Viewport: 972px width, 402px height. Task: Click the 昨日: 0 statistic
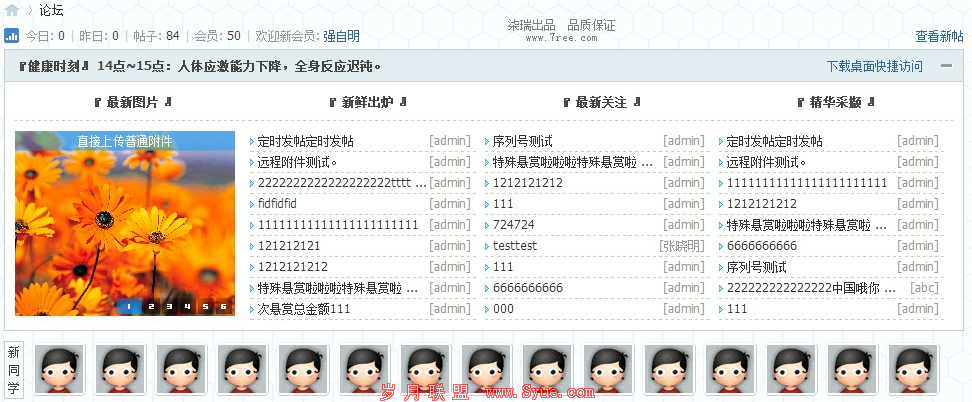coord(99,36)
